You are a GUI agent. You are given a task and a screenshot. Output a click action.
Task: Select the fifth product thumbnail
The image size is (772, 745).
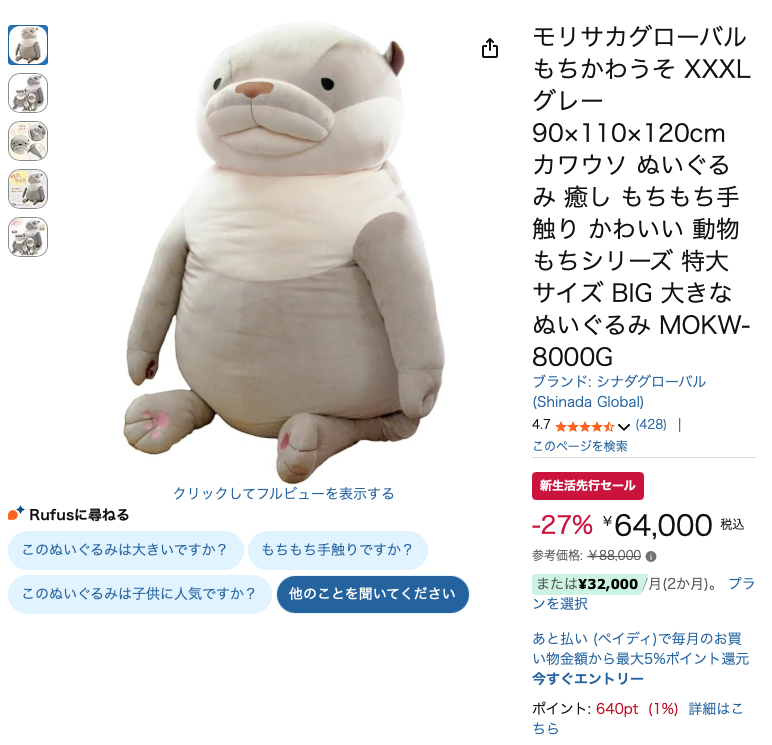[28, 237]
